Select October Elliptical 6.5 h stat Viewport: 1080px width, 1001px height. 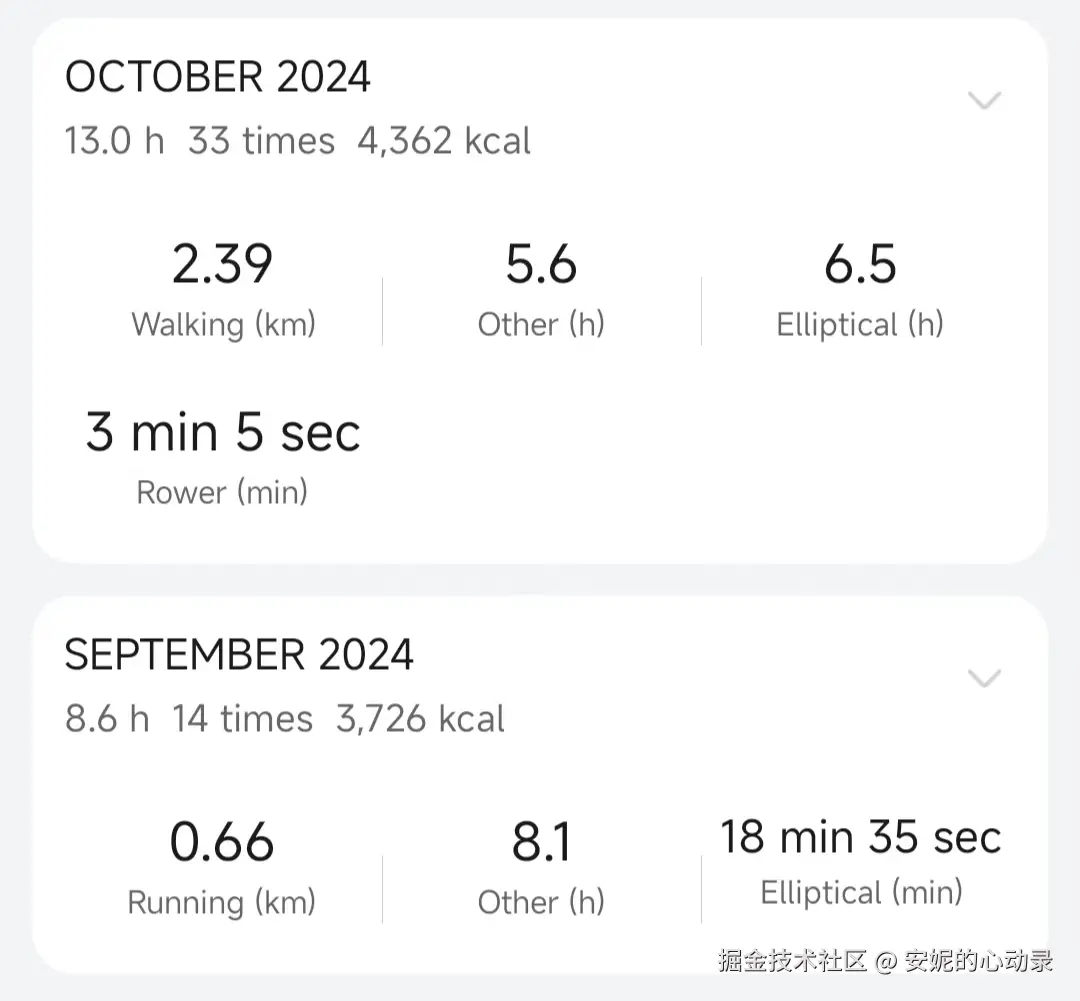tap(860, 265)
